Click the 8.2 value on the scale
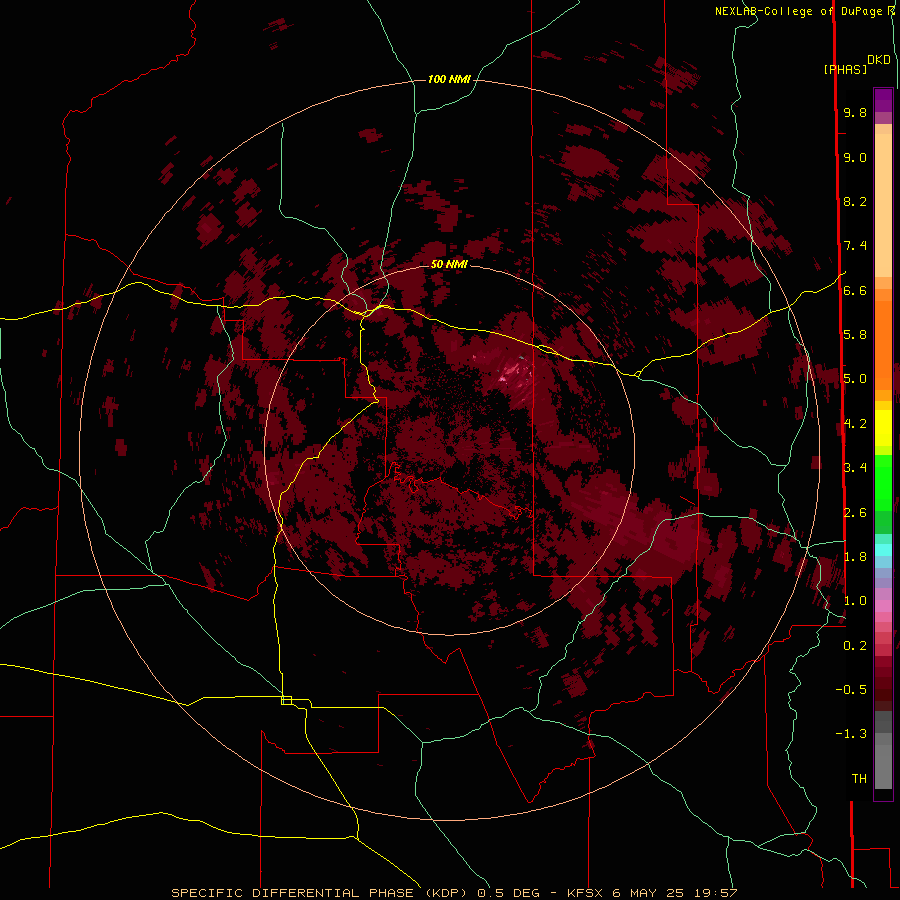 [x=855, y=201]
